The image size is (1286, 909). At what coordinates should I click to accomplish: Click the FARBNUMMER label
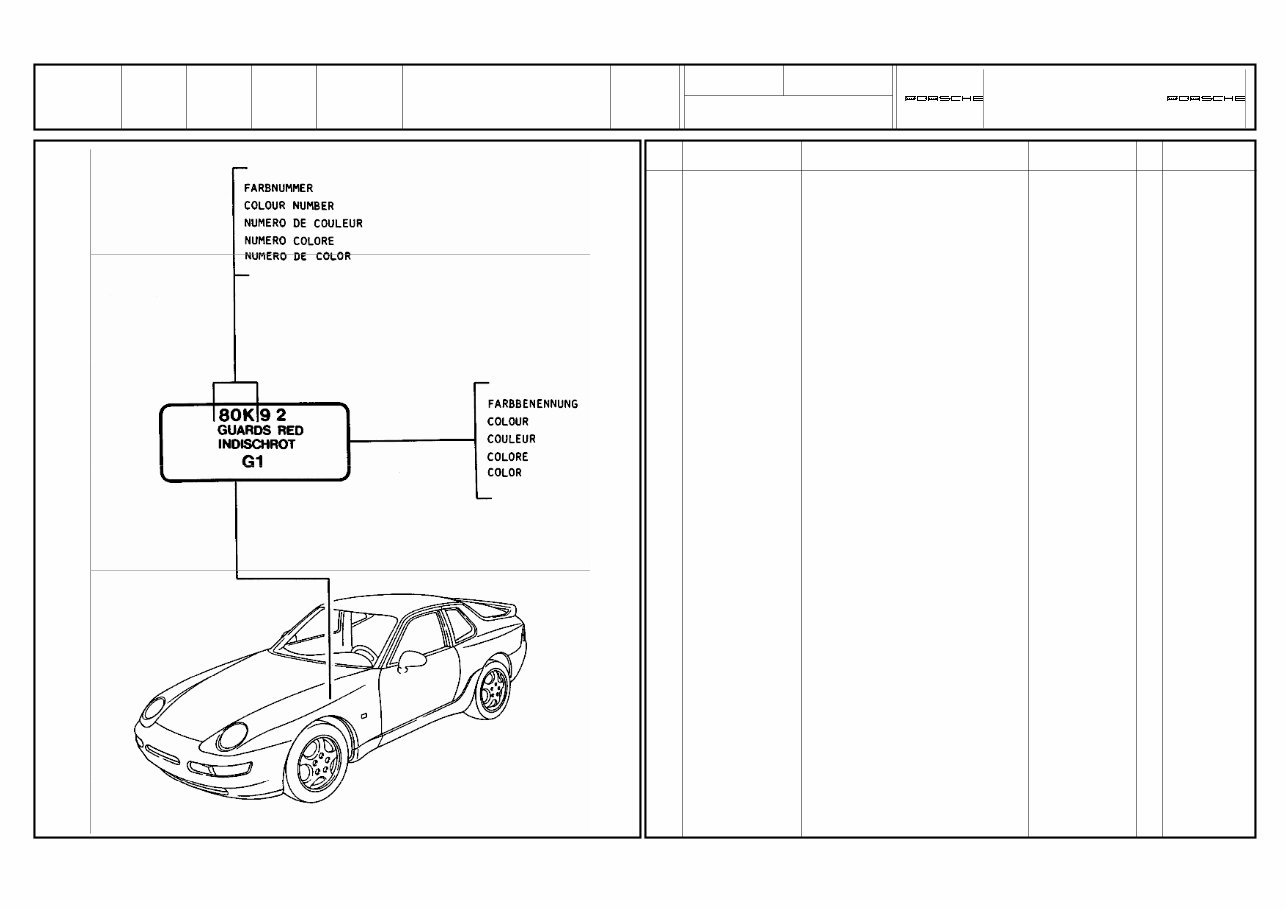point(278,187)
